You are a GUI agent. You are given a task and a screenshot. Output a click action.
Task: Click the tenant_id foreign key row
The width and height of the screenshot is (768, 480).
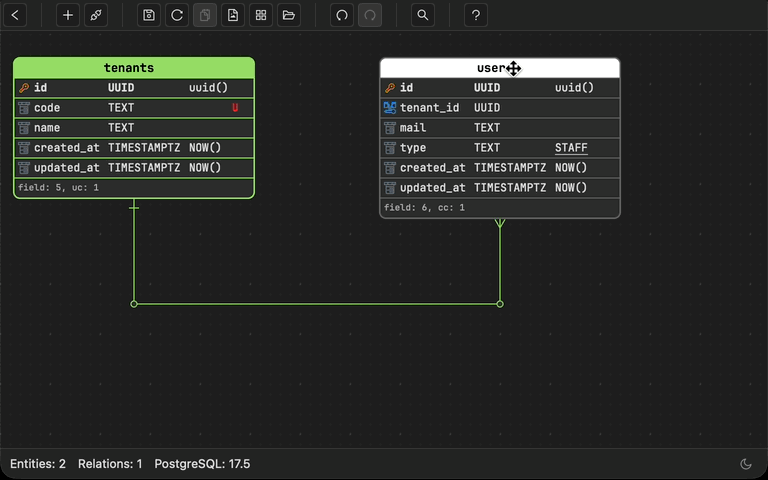click(430, 108)
